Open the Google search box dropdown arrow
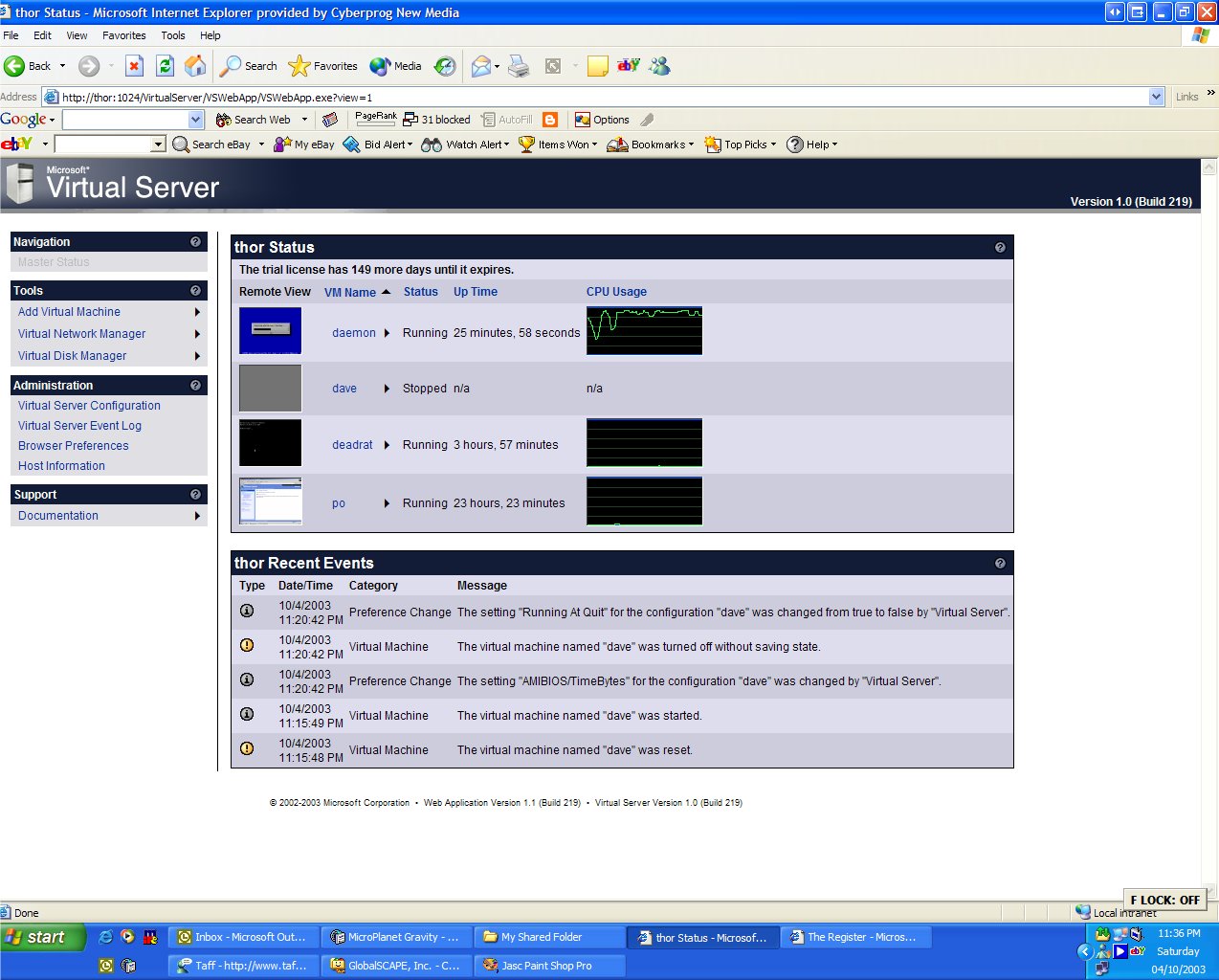Screen dimensions: 1219x980 click(x=196, y=120)
